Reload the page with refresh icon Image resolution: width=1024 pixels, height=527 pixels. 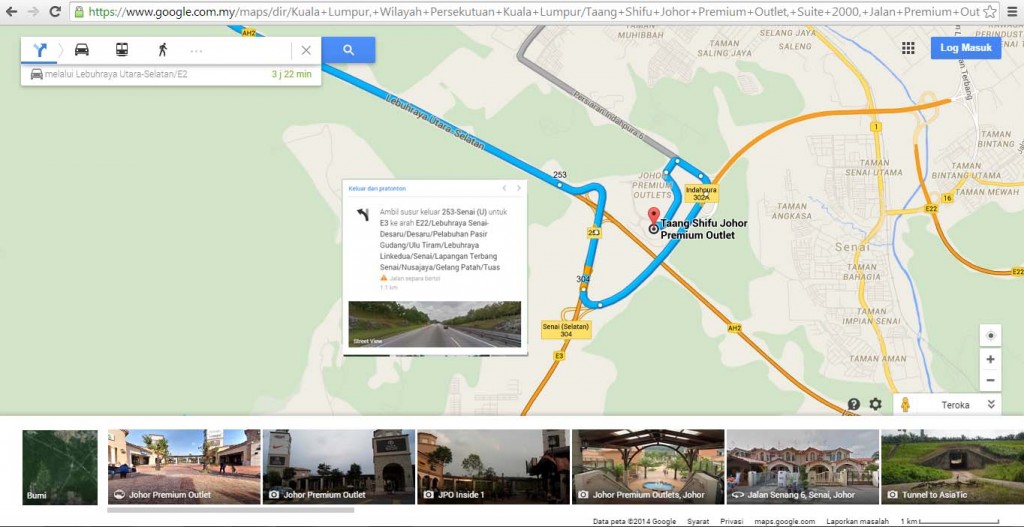pos(55,11)
